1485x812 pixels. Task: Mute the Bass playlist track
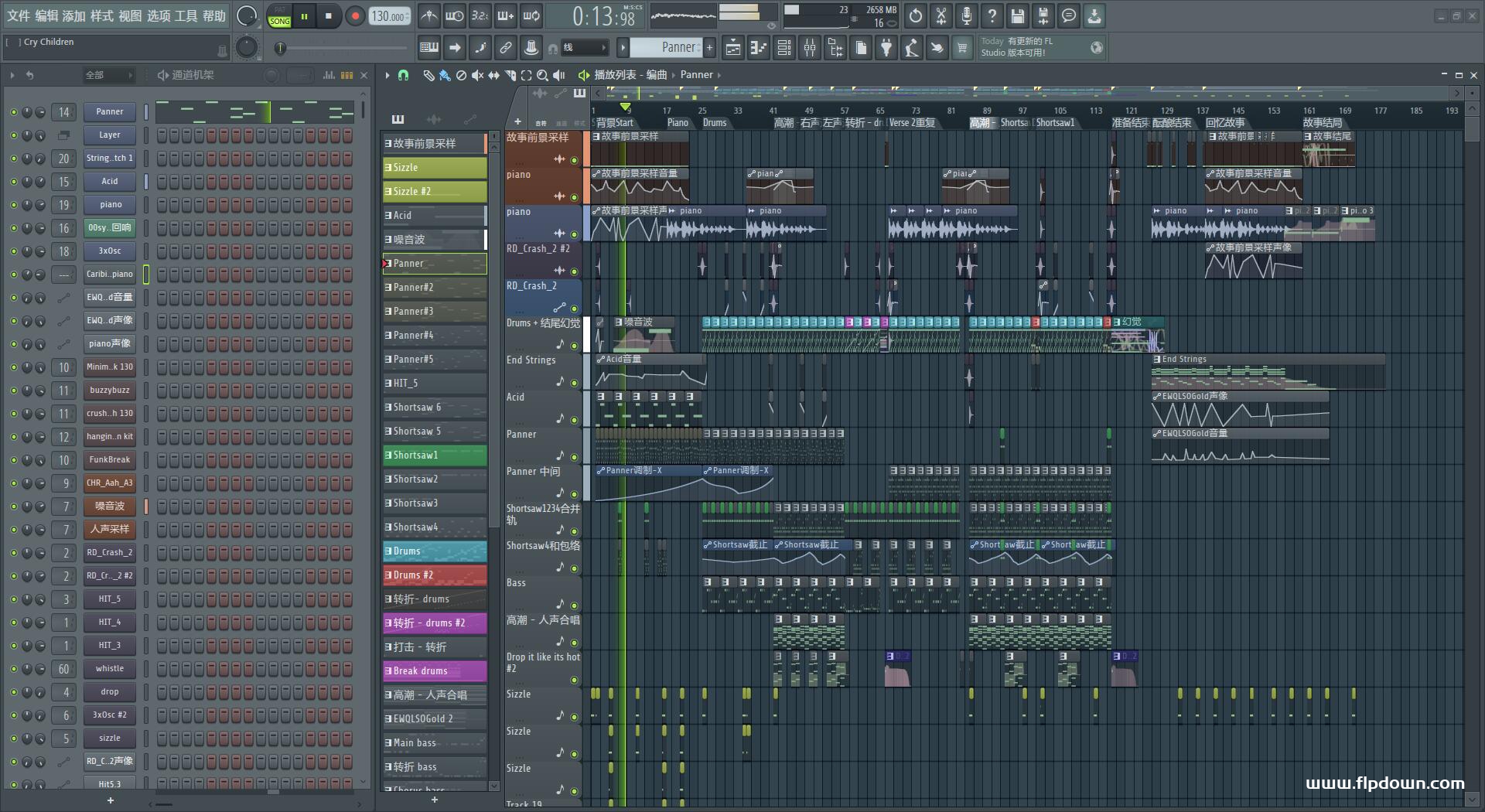(x=574, y=606)
